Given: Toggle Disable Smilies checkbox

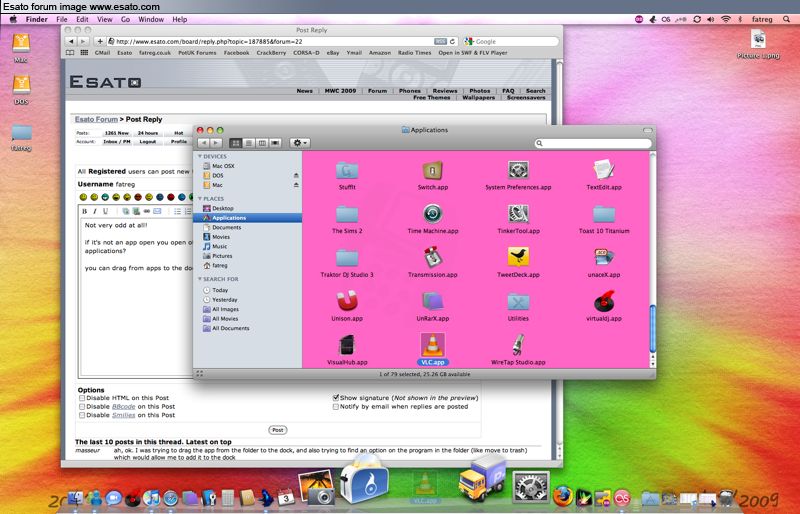Looking at the screenshot, I should (x=82, y=415).
